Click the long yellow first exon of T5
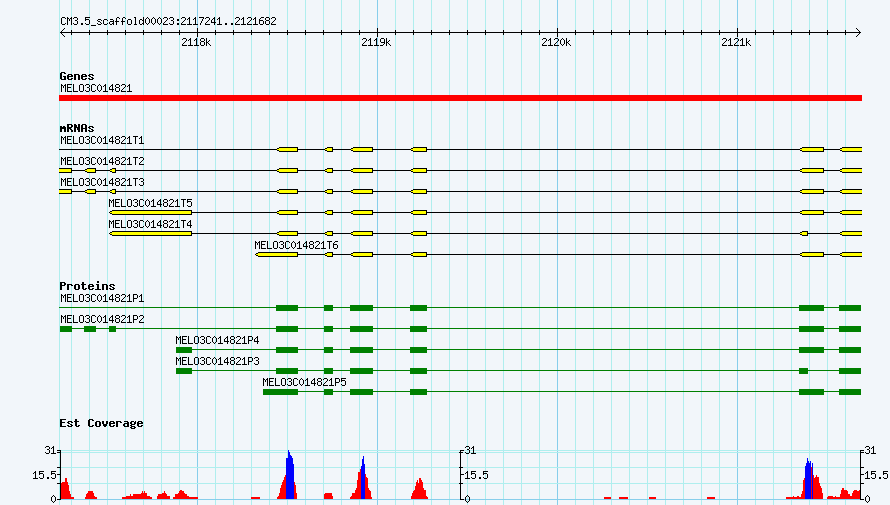The height and width of the screenshot is (505, 890). tap(150, 213)
